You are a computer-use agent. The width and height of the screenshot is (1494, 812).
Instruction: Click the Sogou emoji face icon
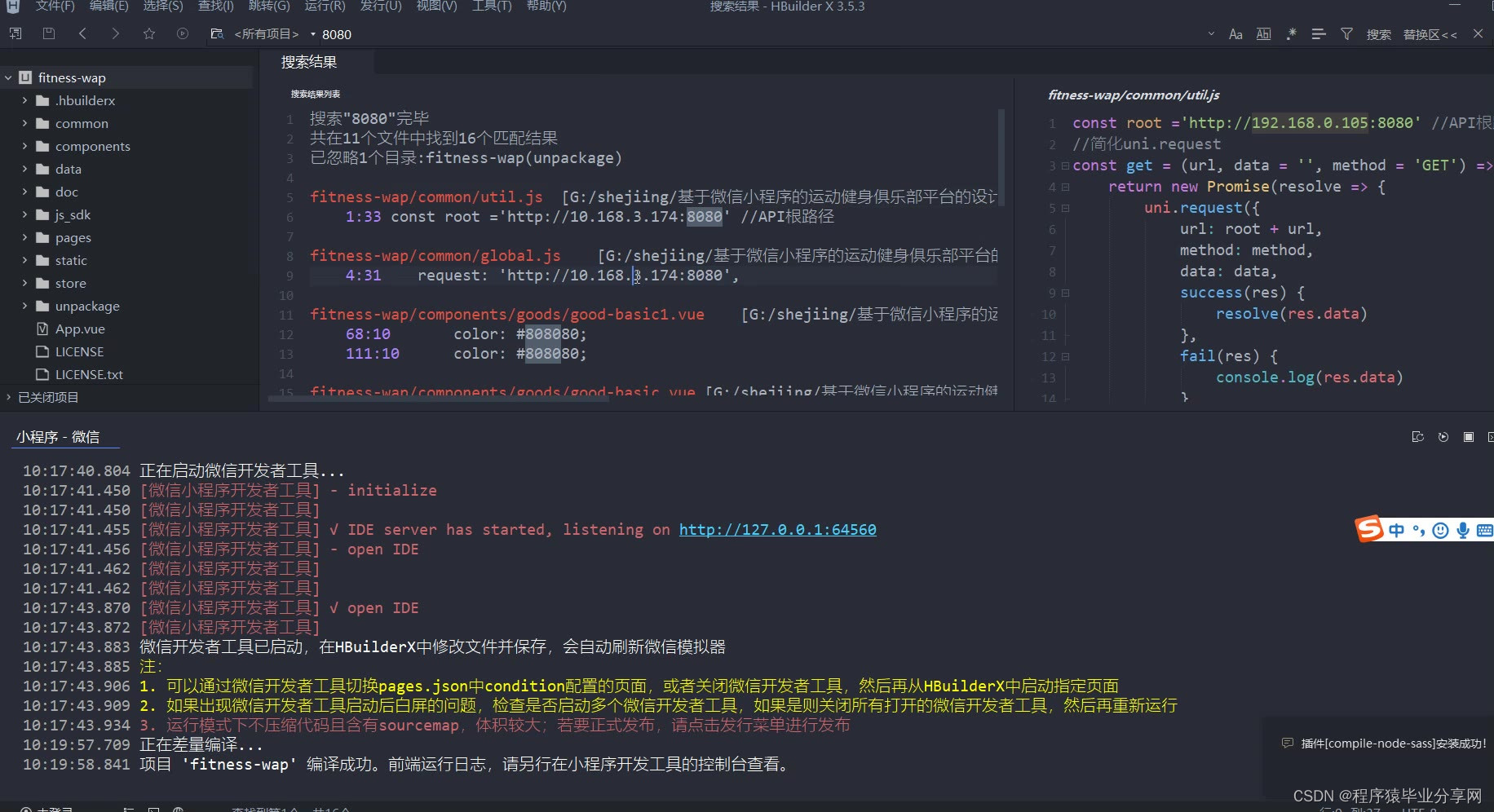coord(1440,531)
